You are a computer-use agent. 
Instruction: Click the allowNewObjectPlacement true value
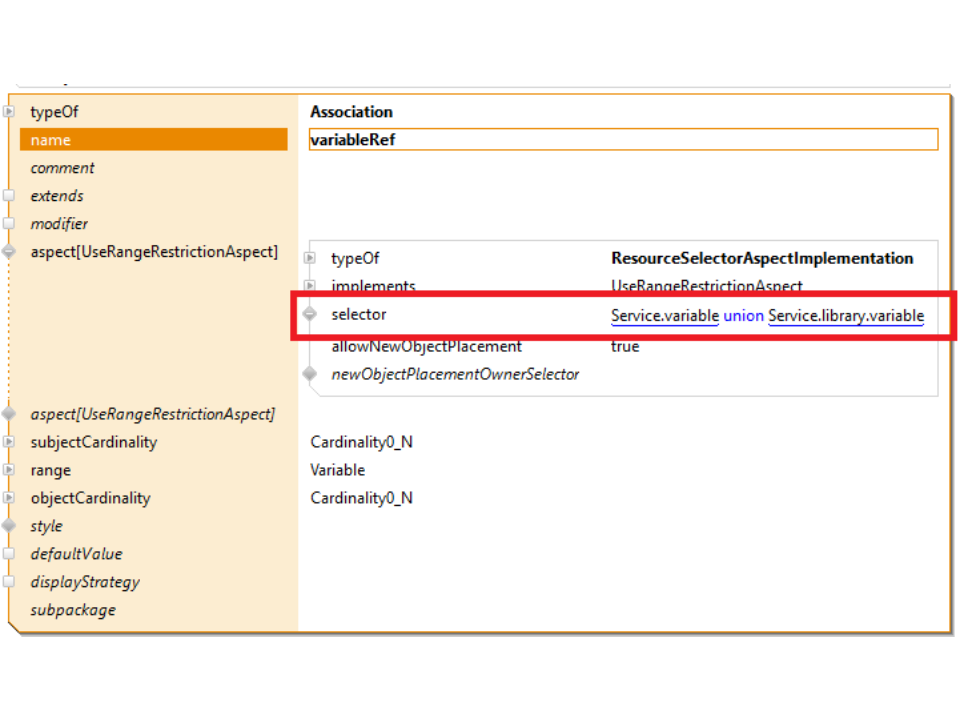625,346
